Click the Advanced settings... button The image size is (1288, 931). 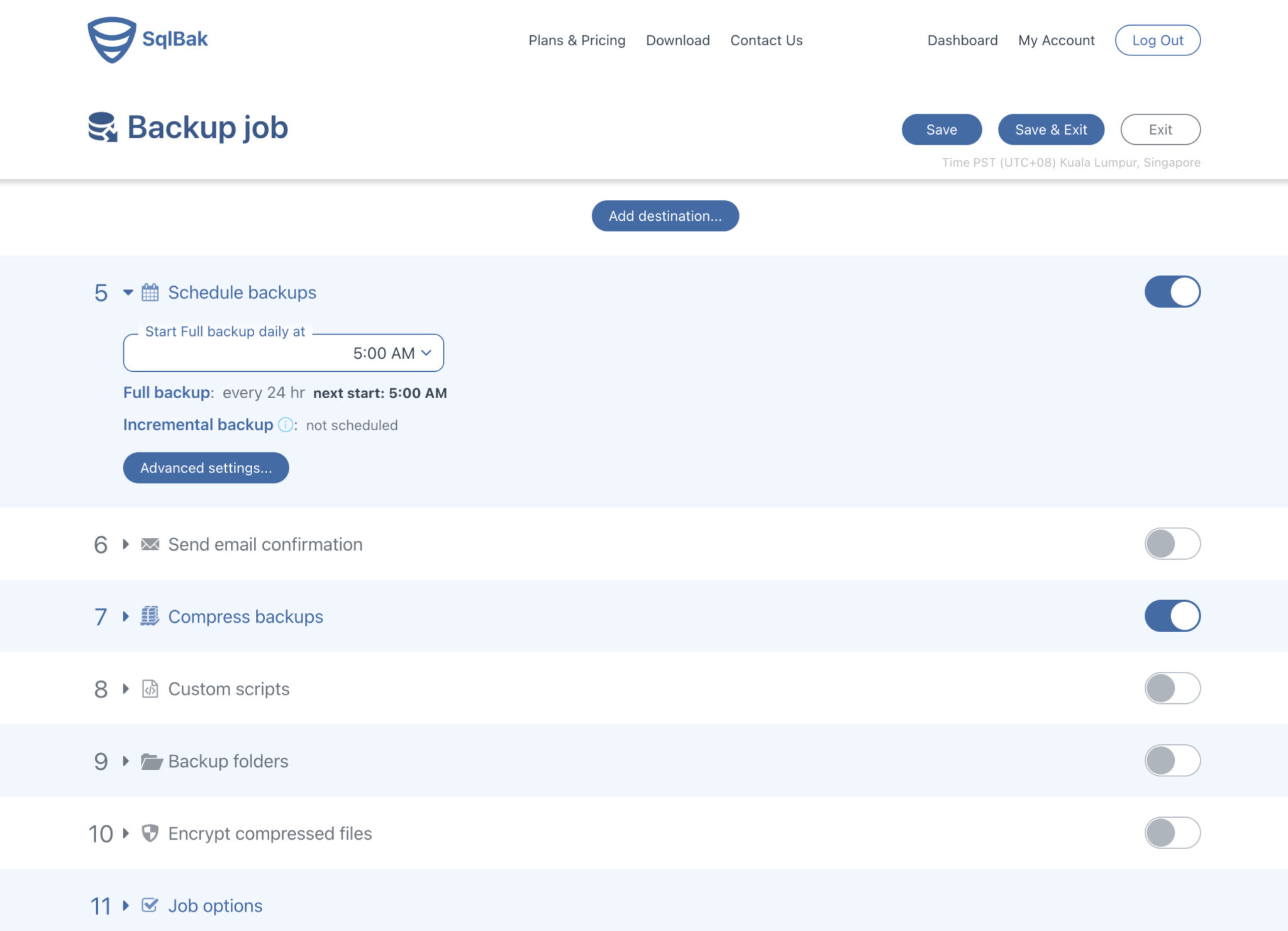(x=206, y=468)
